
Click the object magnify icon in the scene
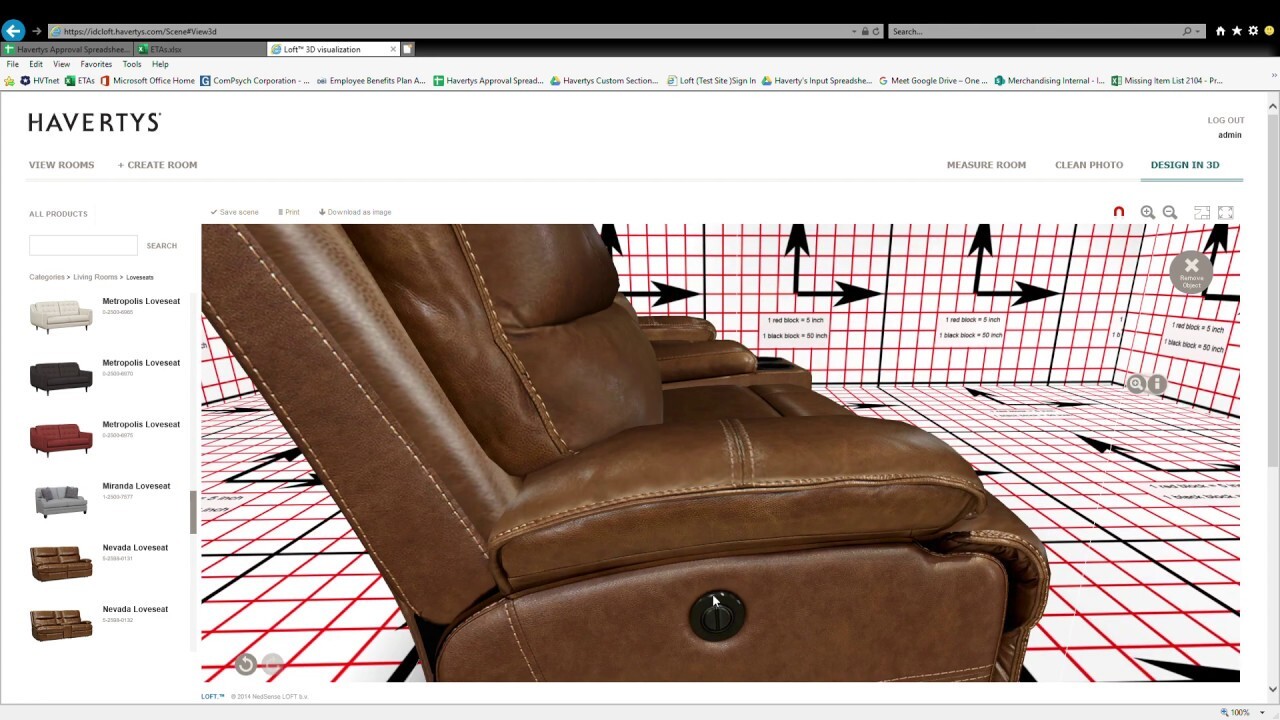coord(1136,384)
